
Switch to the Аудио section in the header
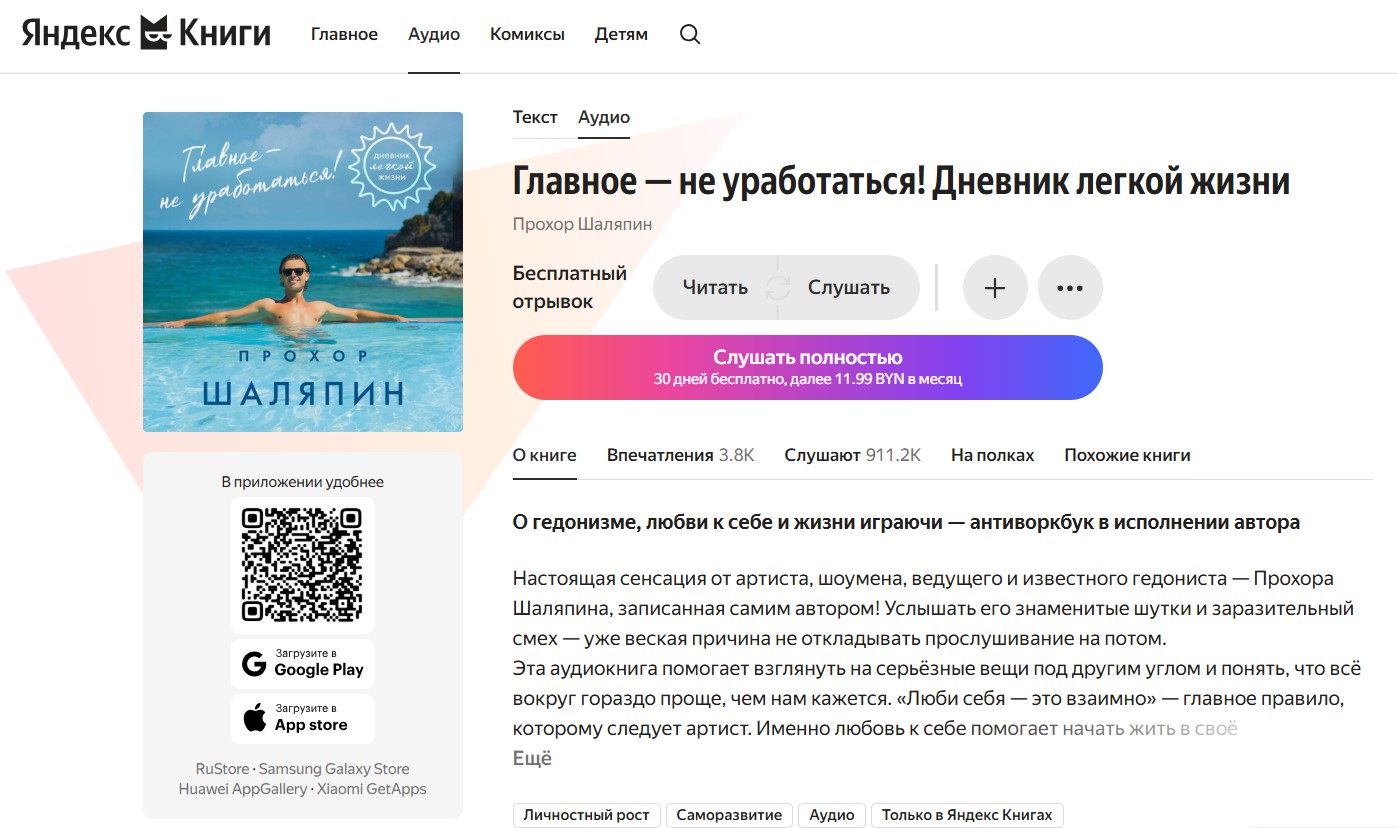[433, 33]
